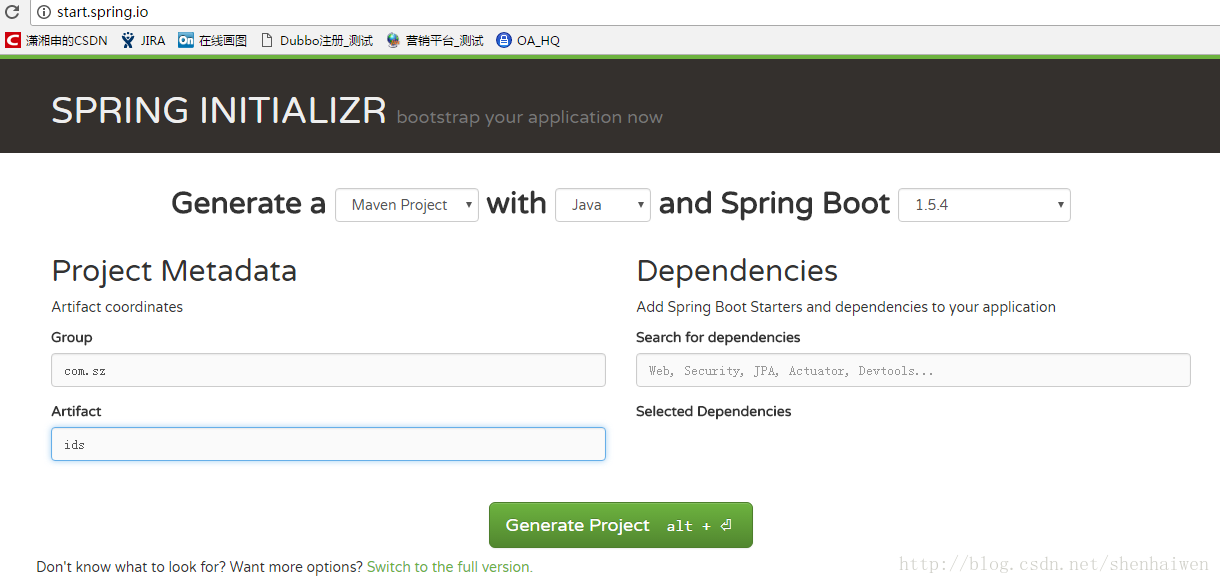This screenshot has height=584, width=1220.
Task: Open the 在线画图 bookmark
Action: [212, 40]
